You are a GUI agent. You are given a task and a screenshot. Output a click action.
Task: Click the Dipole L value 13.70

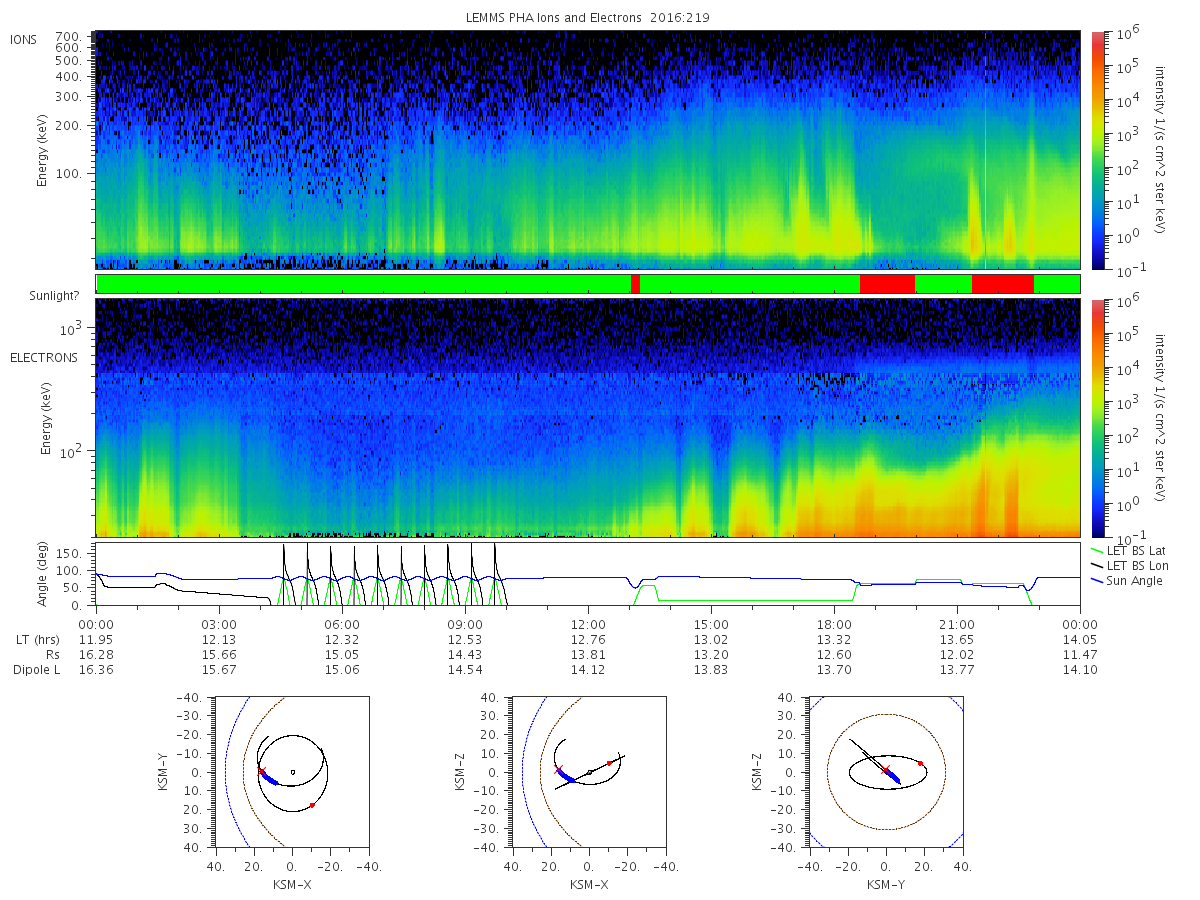click(834, 670)
